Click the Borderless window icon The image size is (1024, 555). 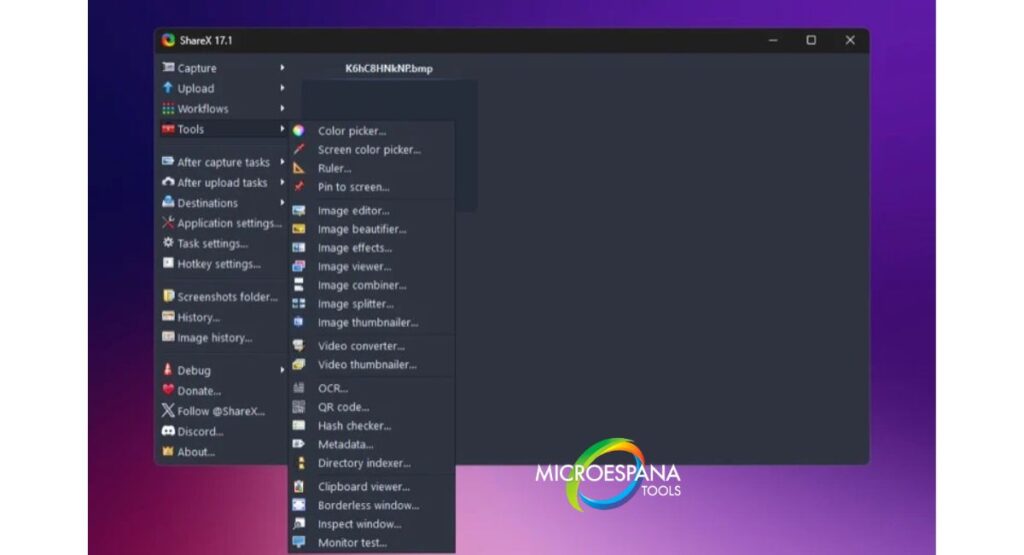[x=298, y=505]
